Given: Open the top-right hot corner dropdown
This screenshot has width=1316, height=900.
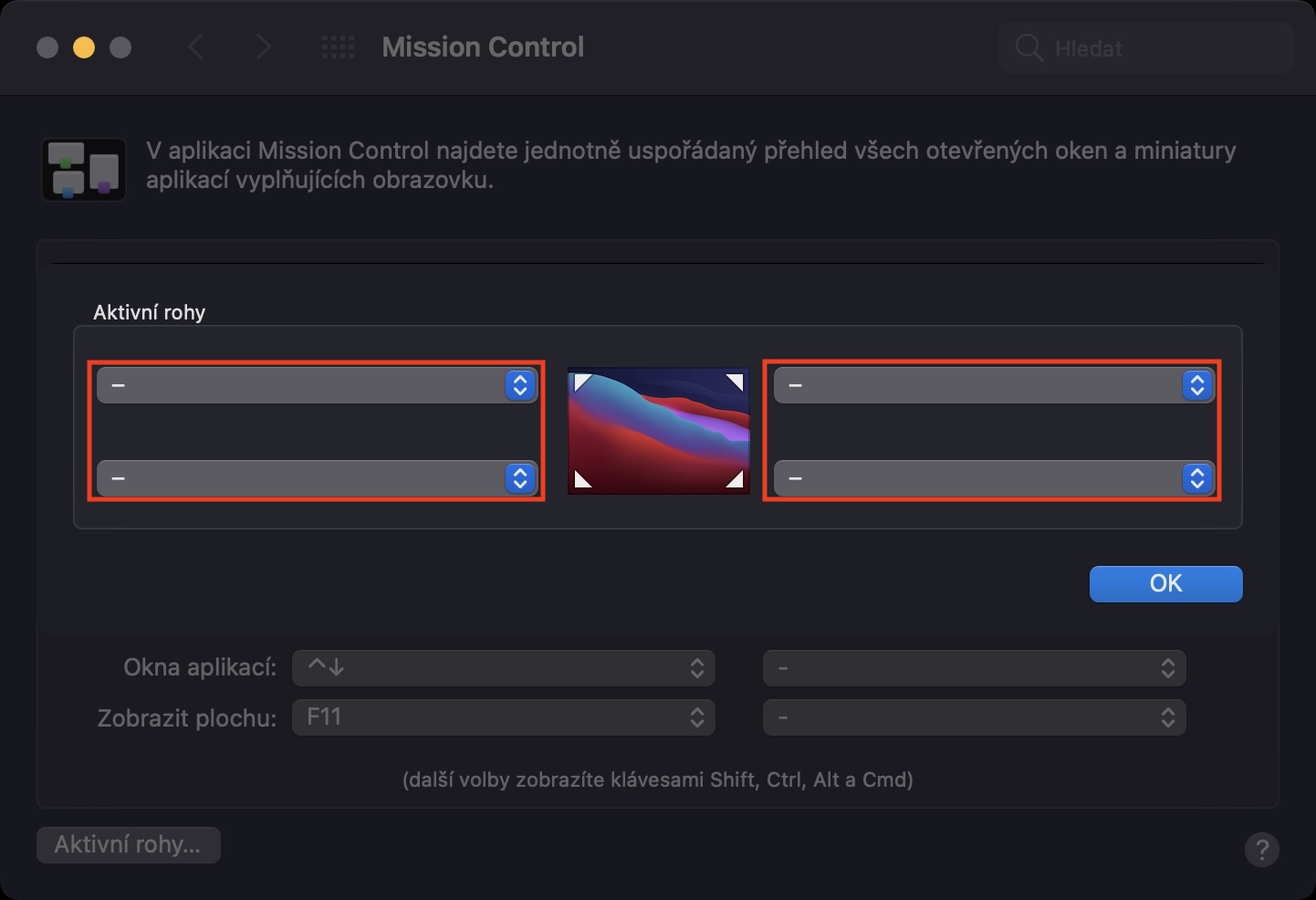Looking at the screenshot, I should [x=994, y=385].
